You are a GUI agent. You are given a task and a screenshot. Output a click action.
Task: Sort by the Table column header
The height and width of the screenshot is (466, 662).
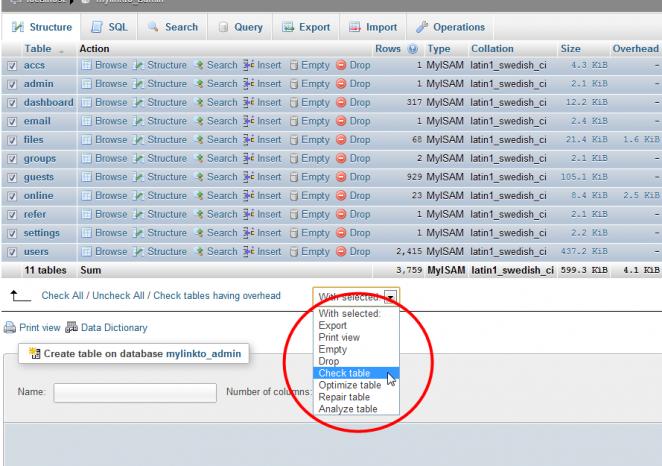[x=38, y=49]
